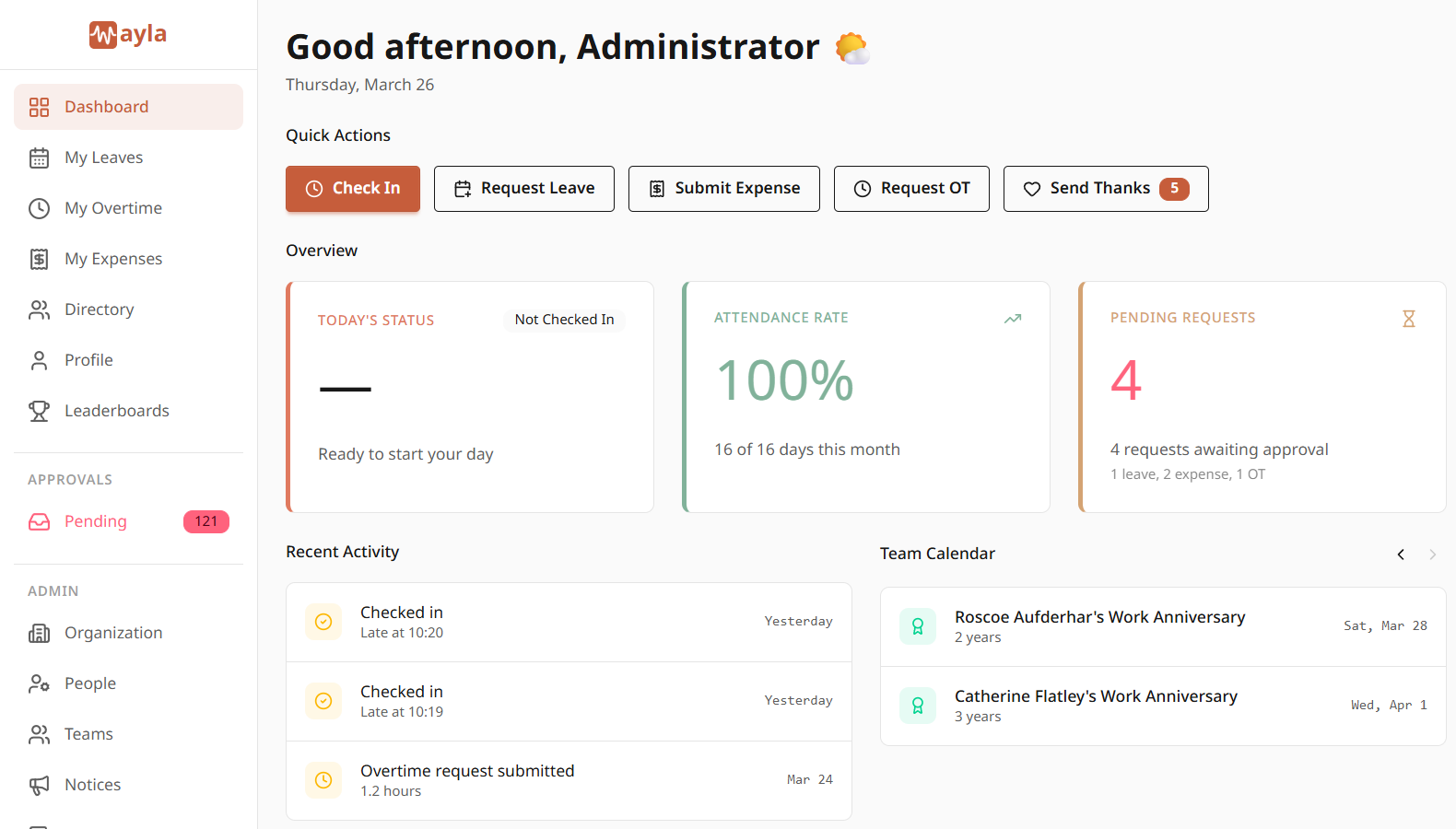This screenshot has width=1456, height=829.
Task: Open My Leaves in sidebar
Action: click(128, 158)
